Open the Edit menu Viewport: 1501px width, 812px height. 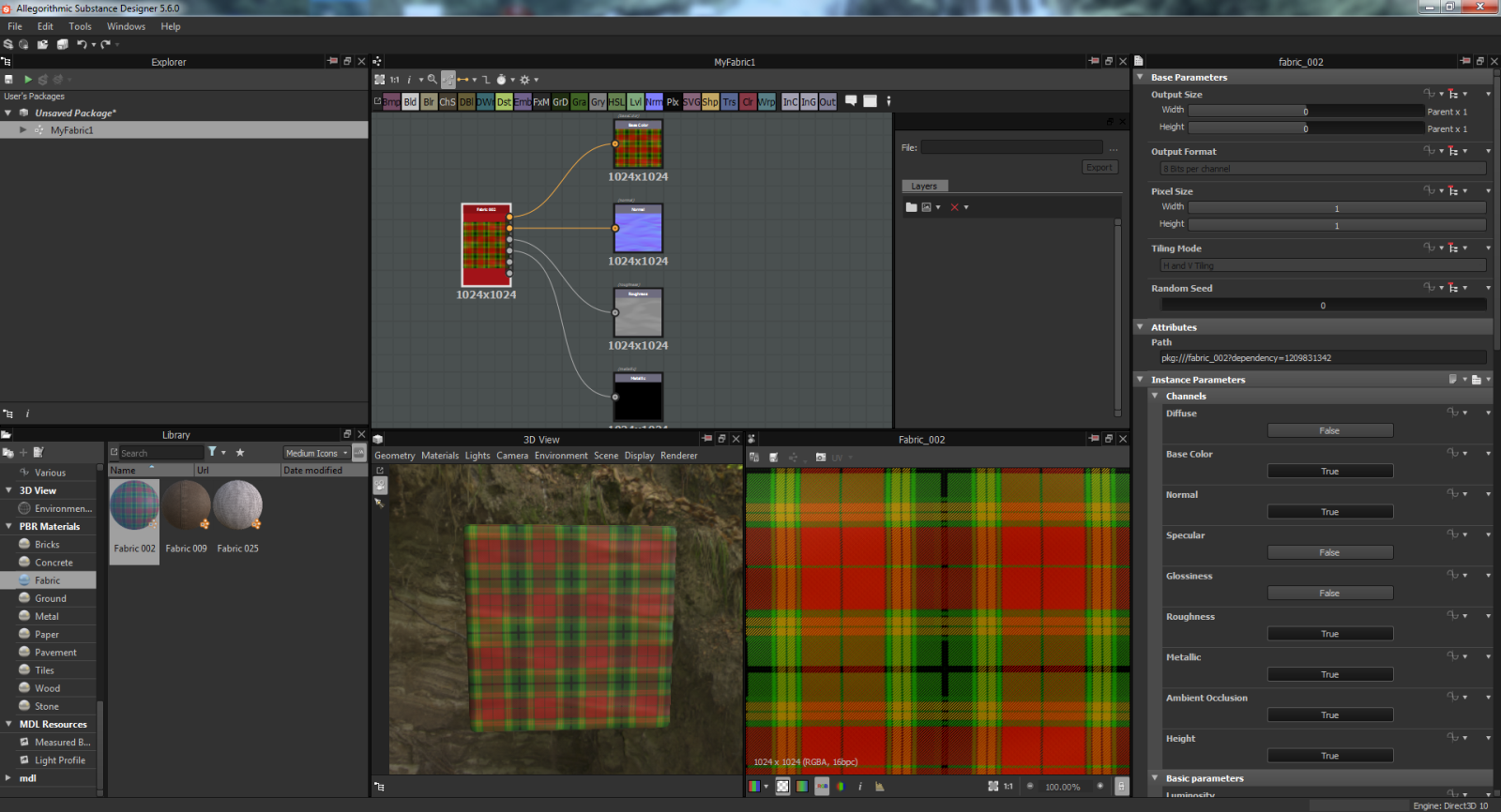coord(45,26)
